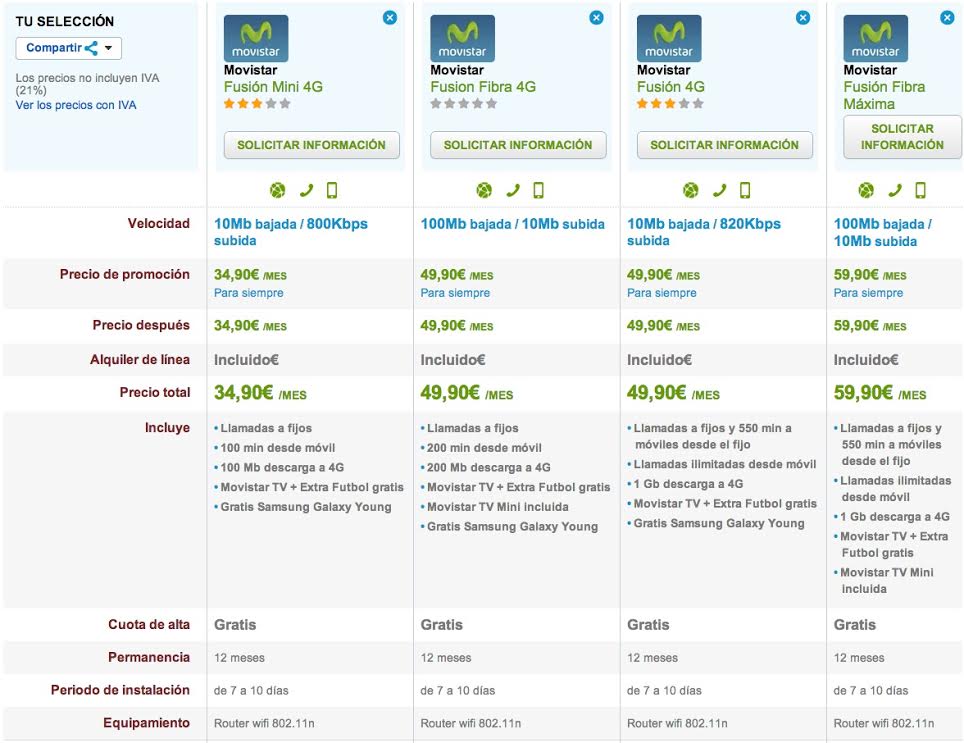
Task: Click the Movistar logo for Fusión Mini 4G
Action: [256, 38]
